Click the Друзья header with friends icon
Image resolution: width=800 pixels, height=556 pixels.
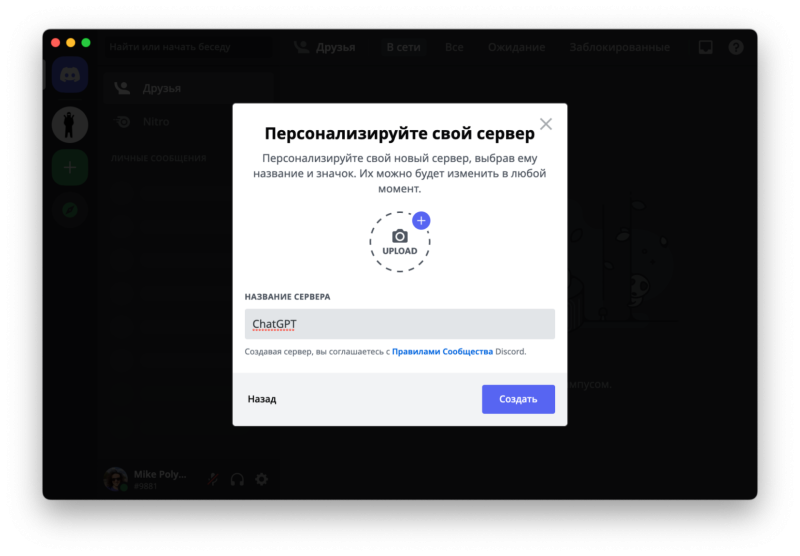coord(325,47)
